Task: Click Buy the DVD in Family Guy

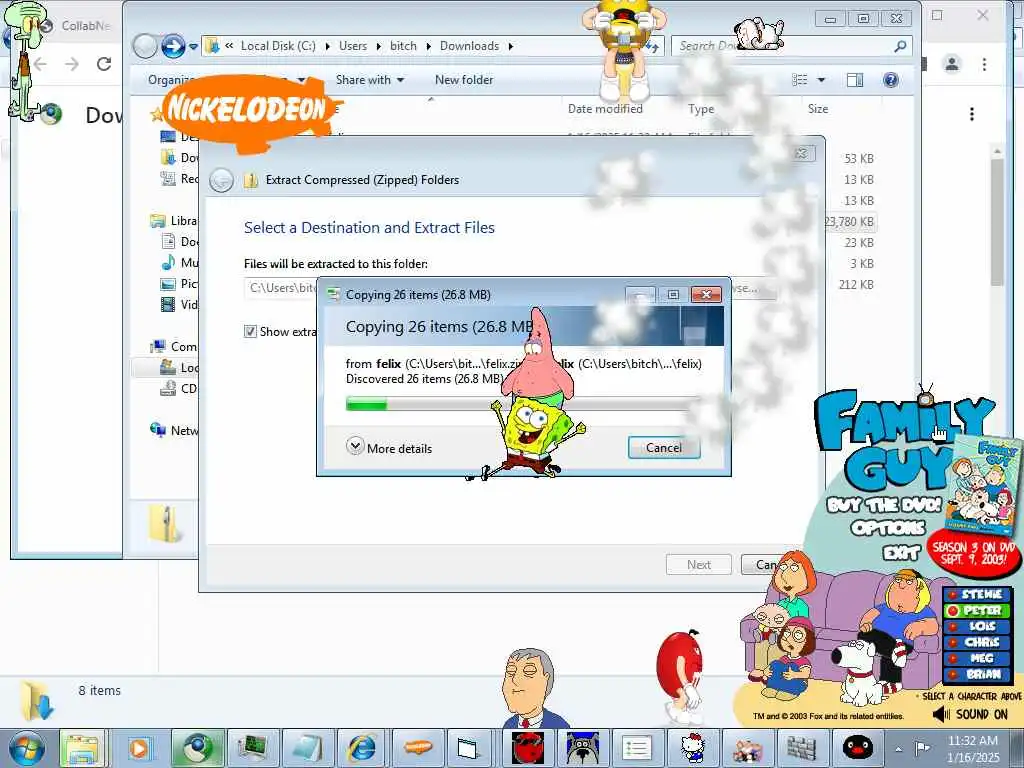Action: click(884, 505)
